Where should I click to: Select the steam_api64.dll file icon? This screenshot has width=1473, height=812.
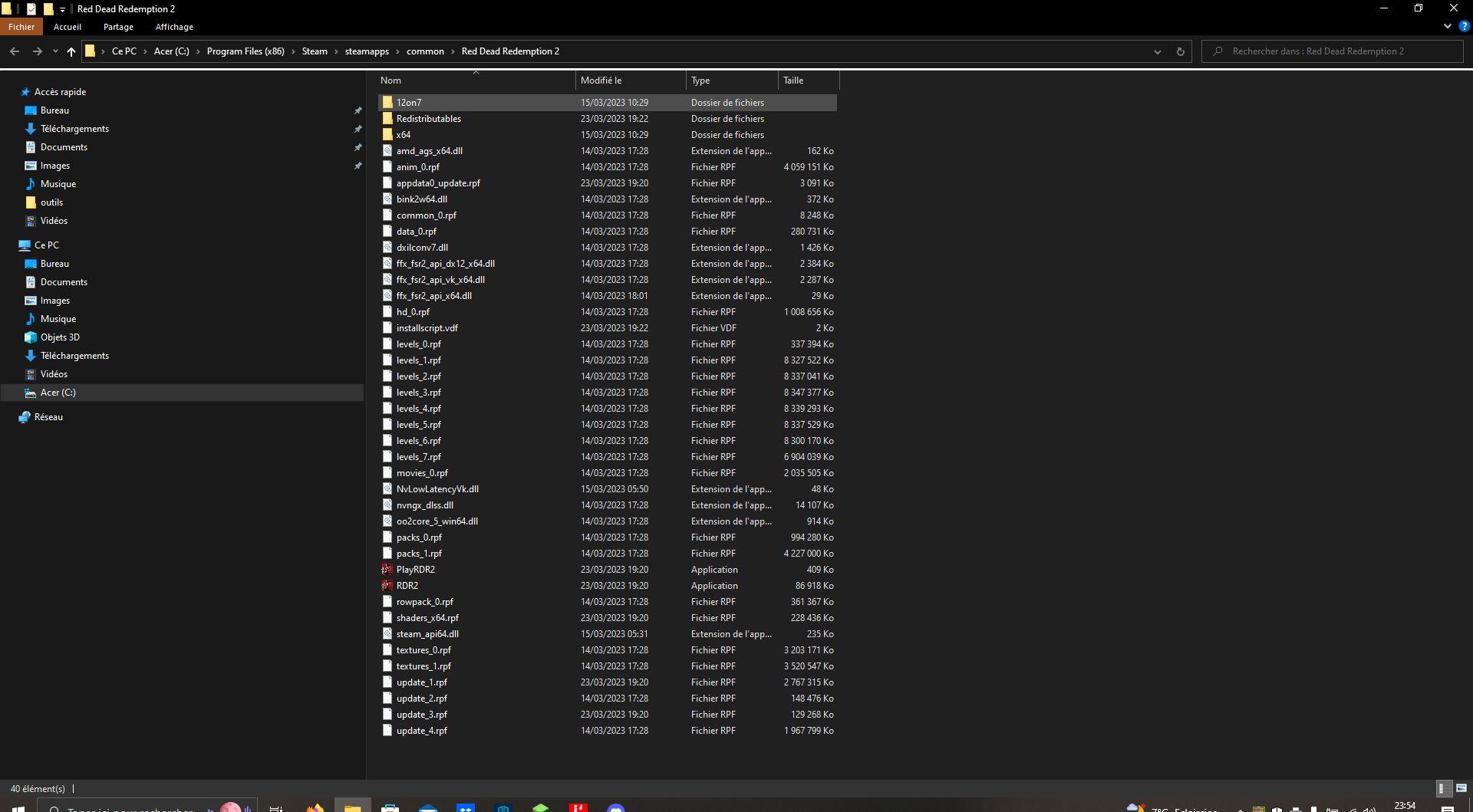click(387, 633)
